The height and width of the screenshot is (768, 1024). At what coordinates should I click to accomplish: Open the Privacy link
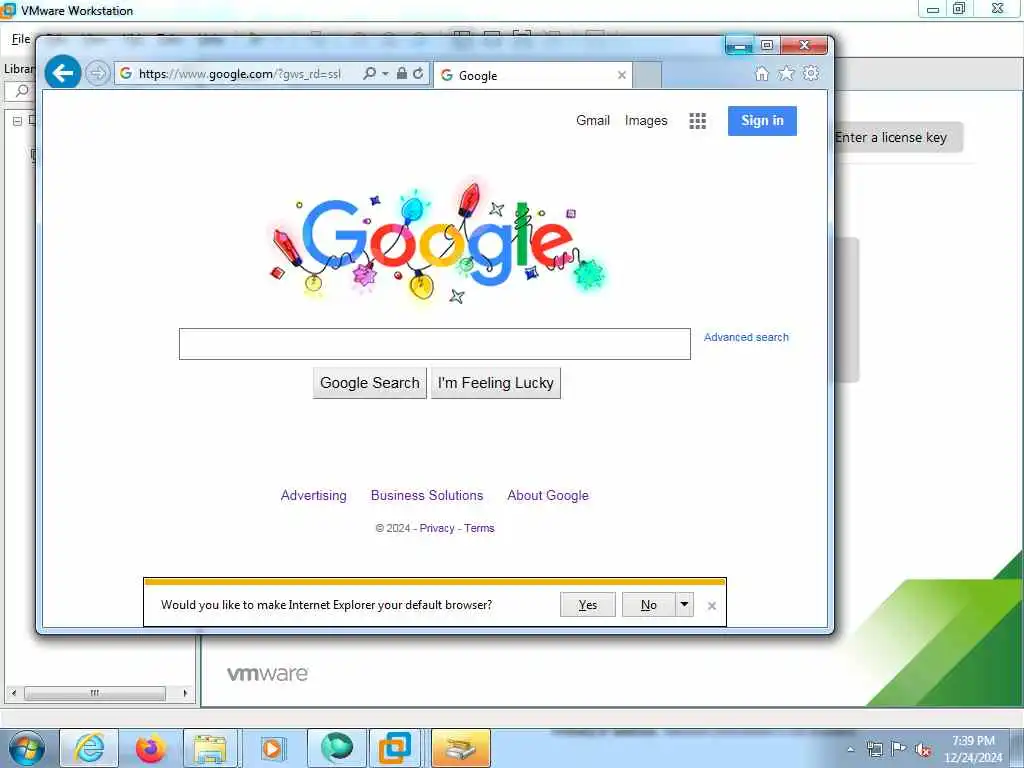coord(437,528)
